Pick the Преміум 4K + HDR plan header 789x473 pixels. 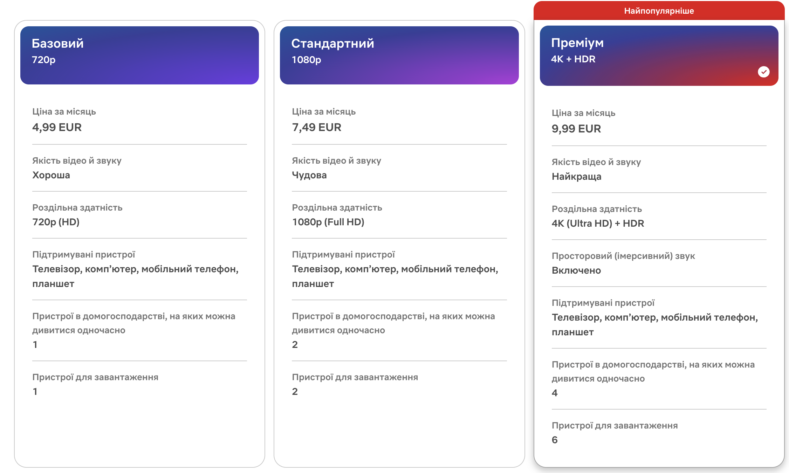click(658, 54)
